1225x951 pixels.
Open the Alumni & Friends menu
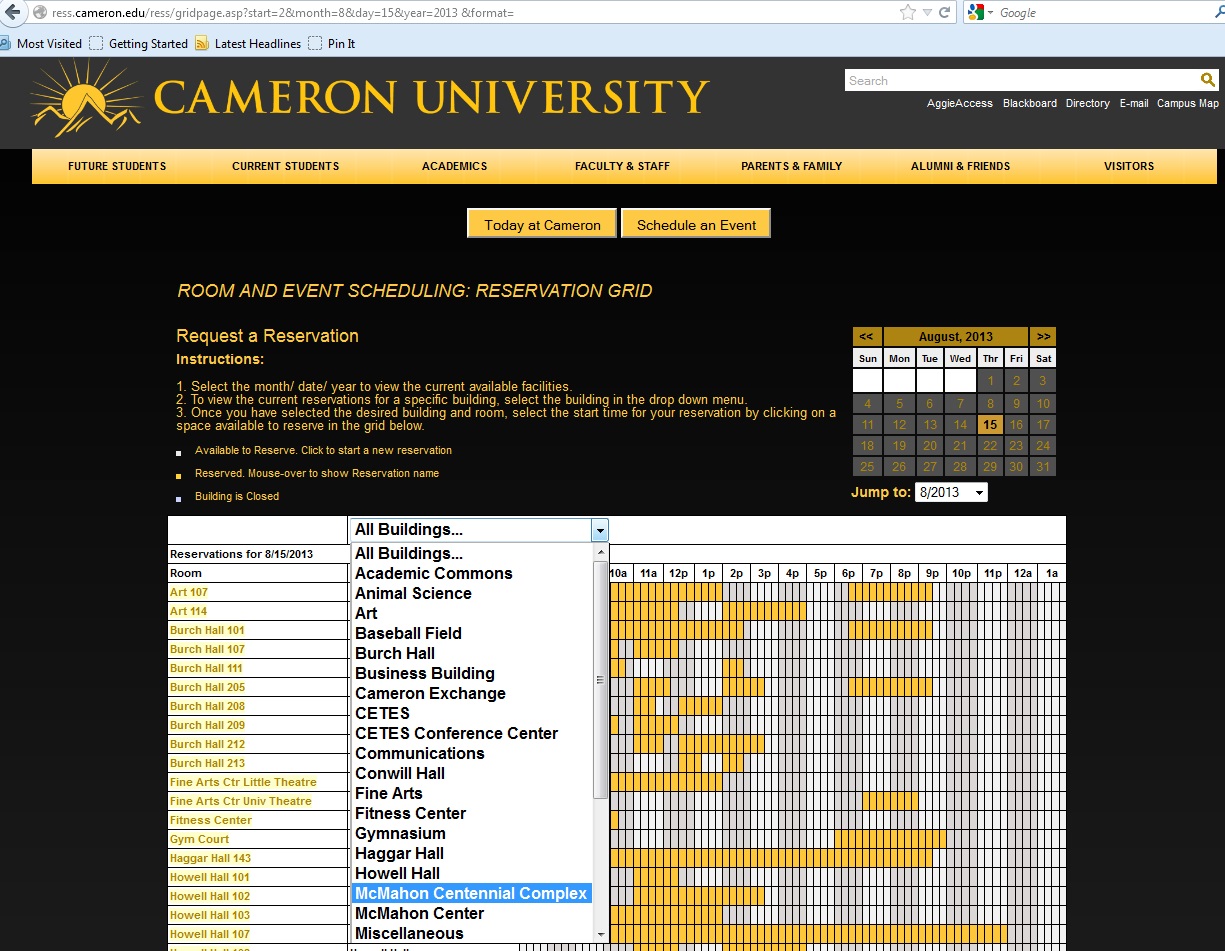(960, 166)
